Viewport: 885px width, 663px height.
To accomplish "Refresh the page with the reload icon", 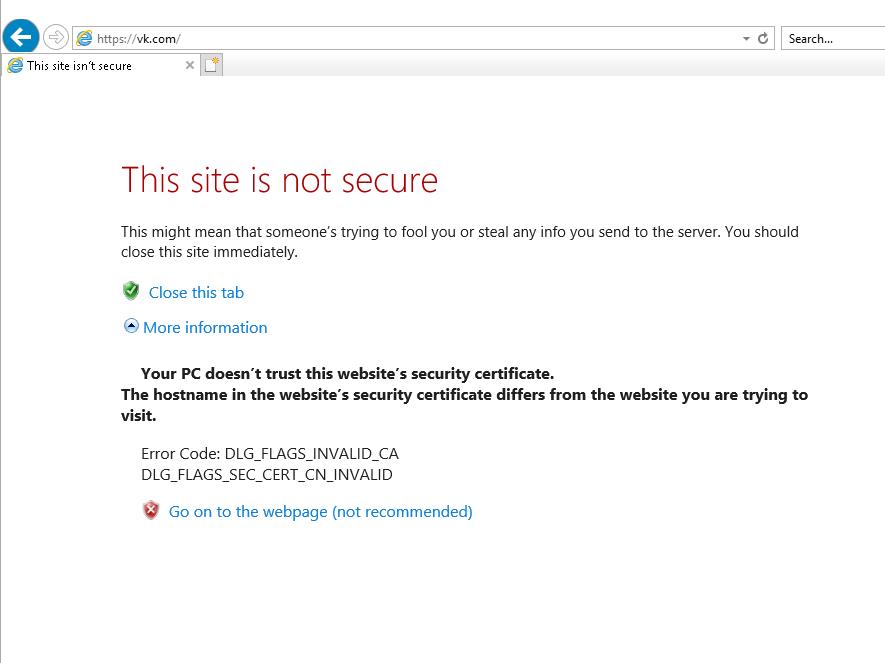I will coord(763,38).
